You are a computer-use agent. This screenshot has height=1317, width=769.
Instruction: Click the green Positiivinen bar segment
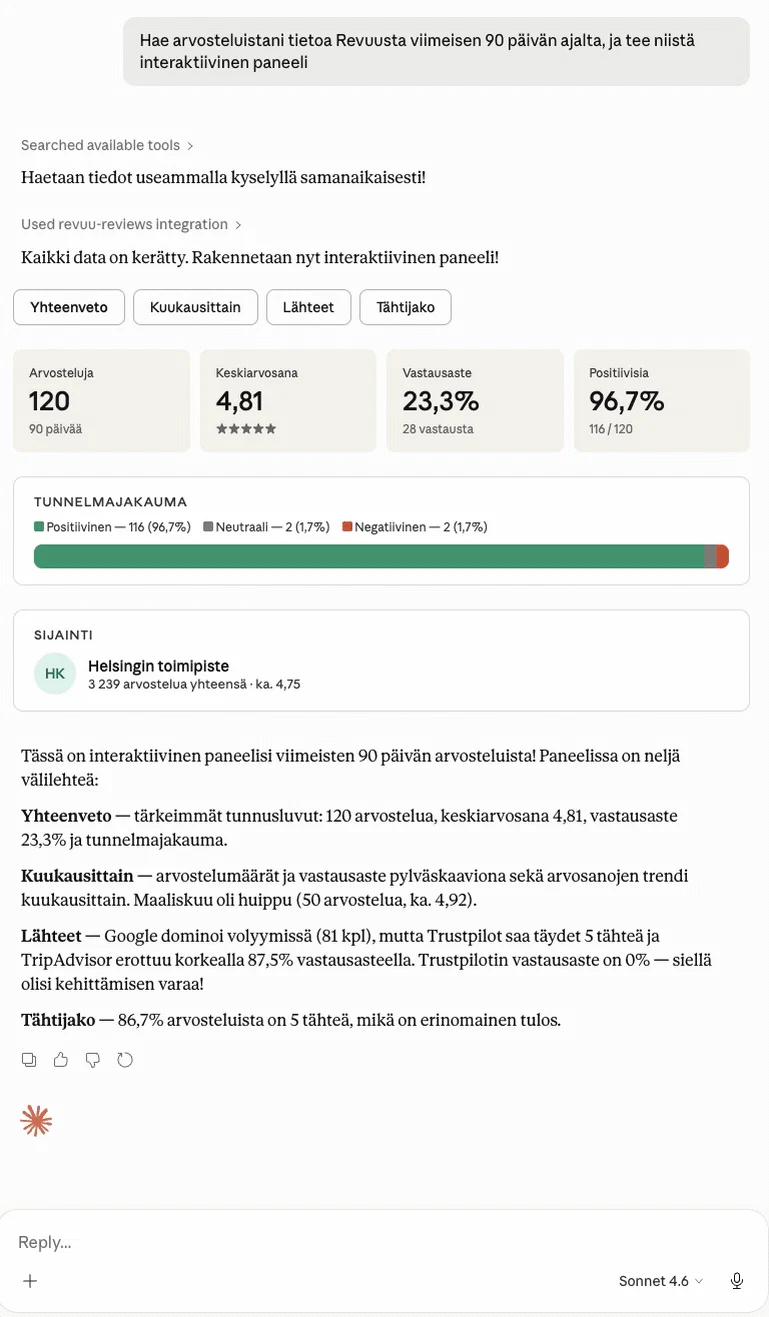[x=369, y=557]
